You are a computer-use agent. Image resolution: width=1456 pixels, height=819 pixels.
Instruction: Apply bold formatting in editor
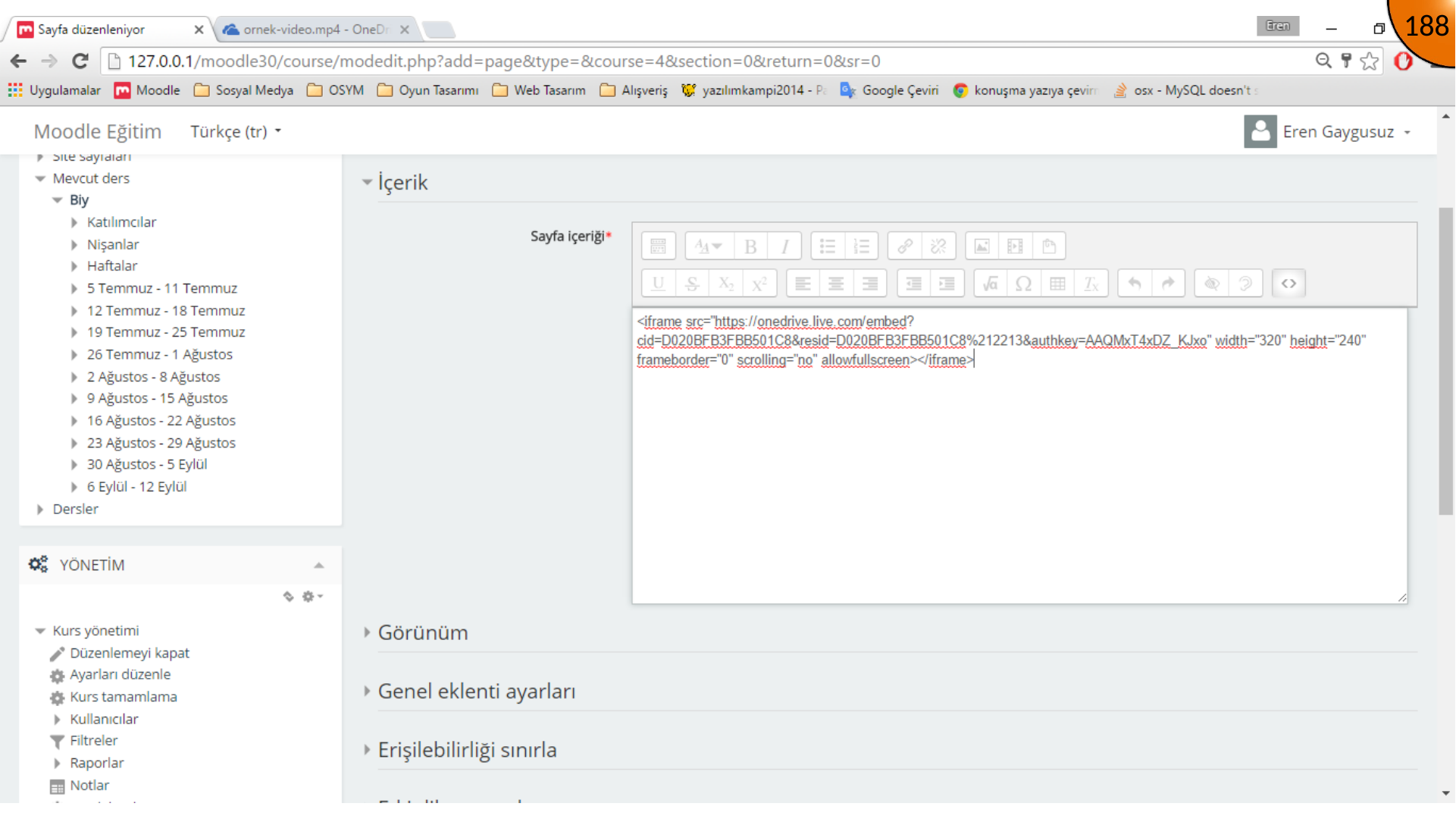coord(750,246)
